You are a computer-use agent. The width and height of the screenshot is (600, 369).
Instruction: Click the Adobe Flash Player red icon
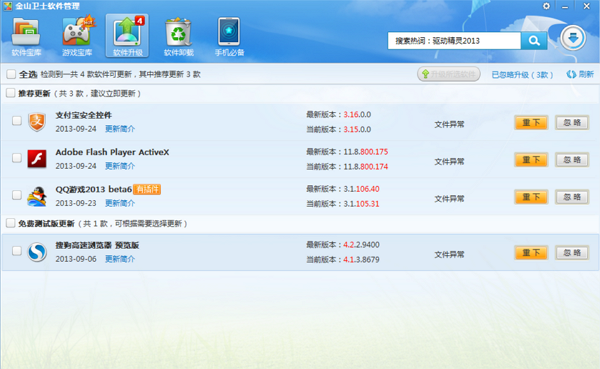[x=37, y=159]
